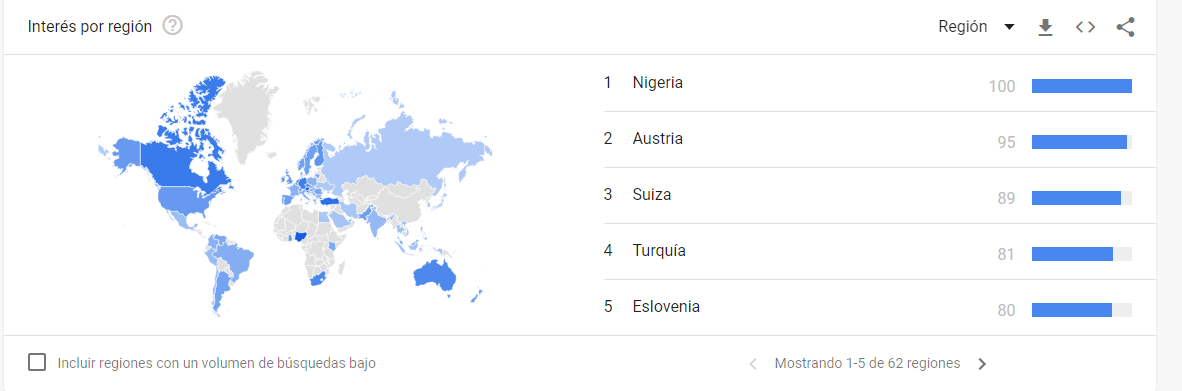Click Brazil on the world map
The width and height of the screenshot is (1182, 391).
[x=236, y=258]
